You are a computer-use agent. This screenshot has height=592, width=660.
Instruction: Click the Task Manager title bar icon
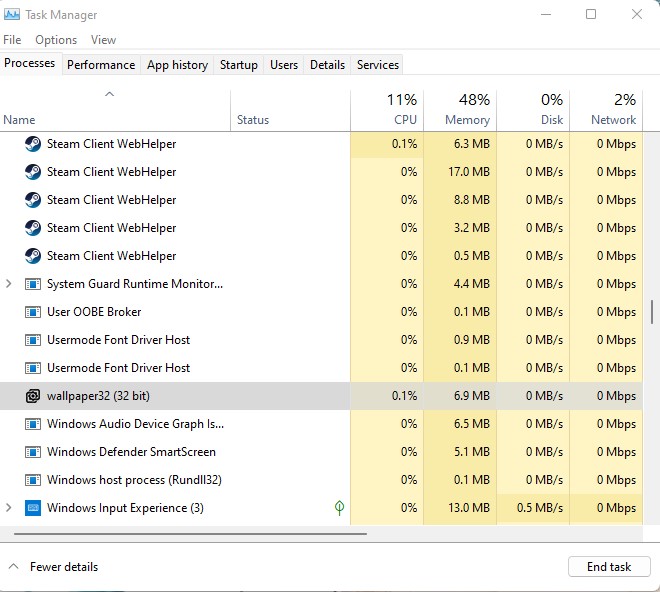point(12,14)
